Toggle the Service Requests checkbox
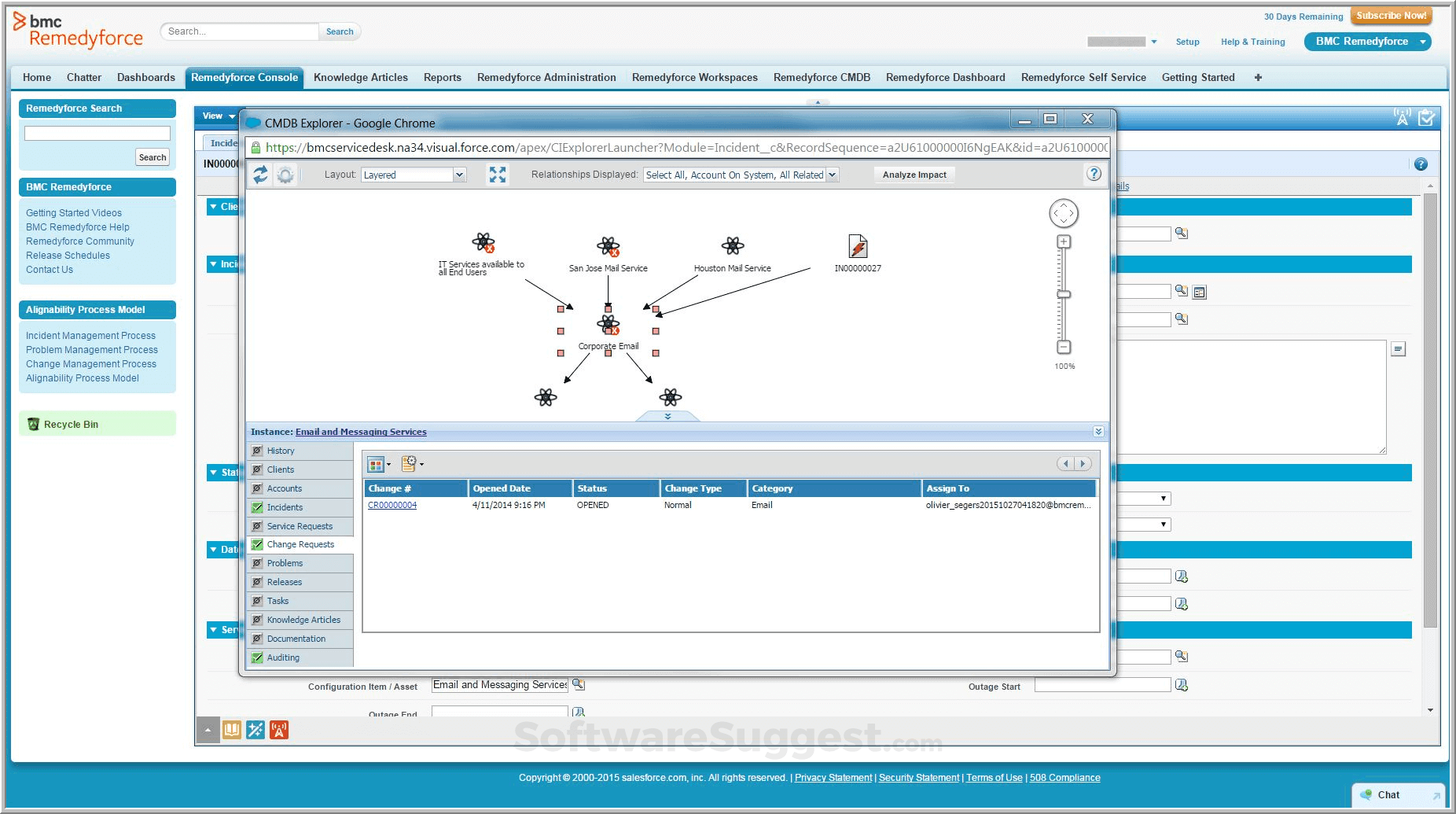The width and height of the screenshot is (1456, 814). click(257, 526)
